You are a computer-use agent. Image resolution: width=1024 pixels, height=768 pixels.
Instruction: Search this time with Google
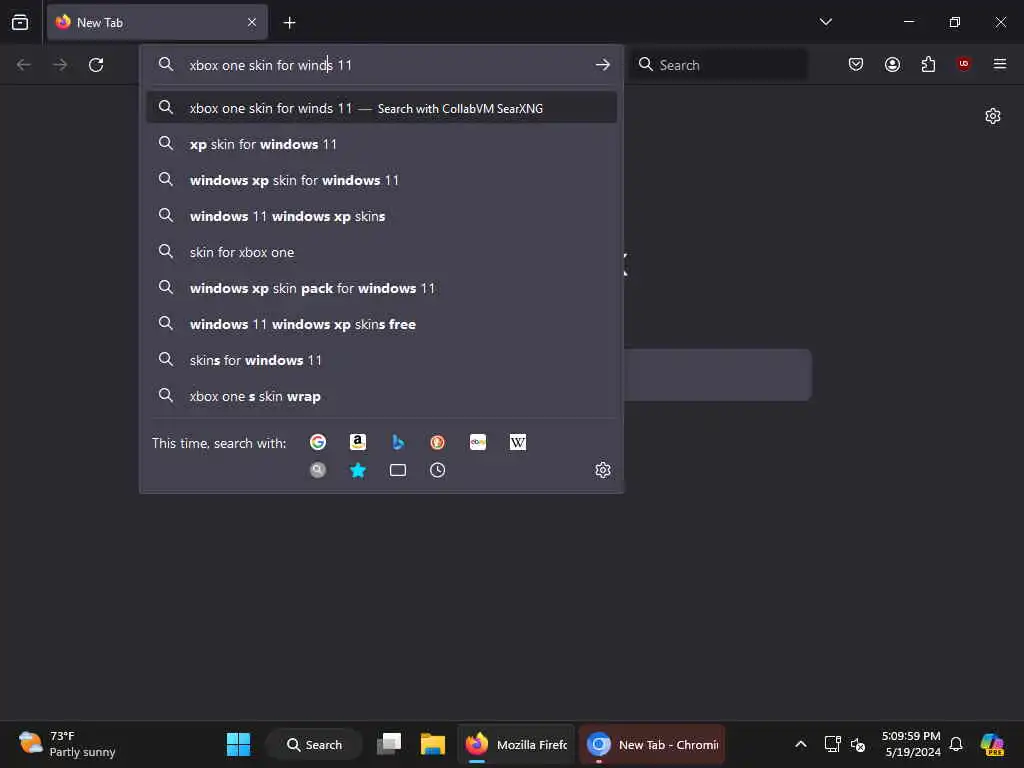(x=318, y=442)
